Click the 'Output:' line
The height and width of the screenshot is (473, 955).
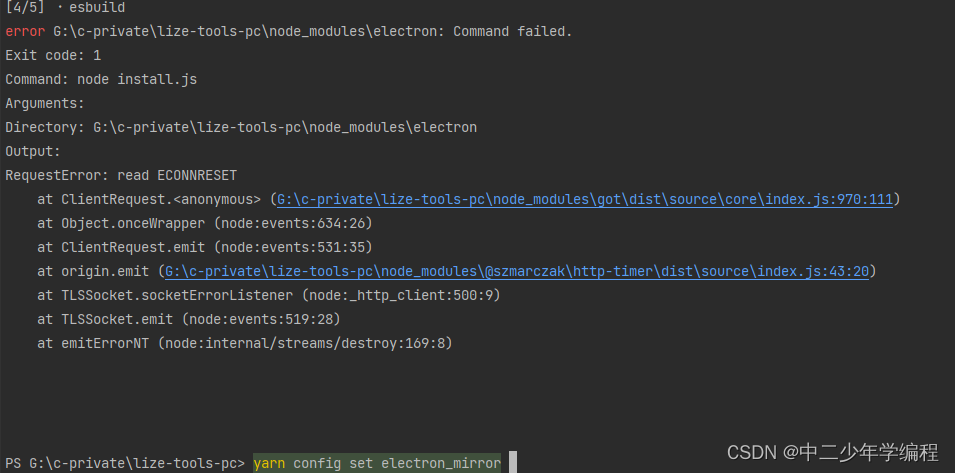[x=33, y=151]
